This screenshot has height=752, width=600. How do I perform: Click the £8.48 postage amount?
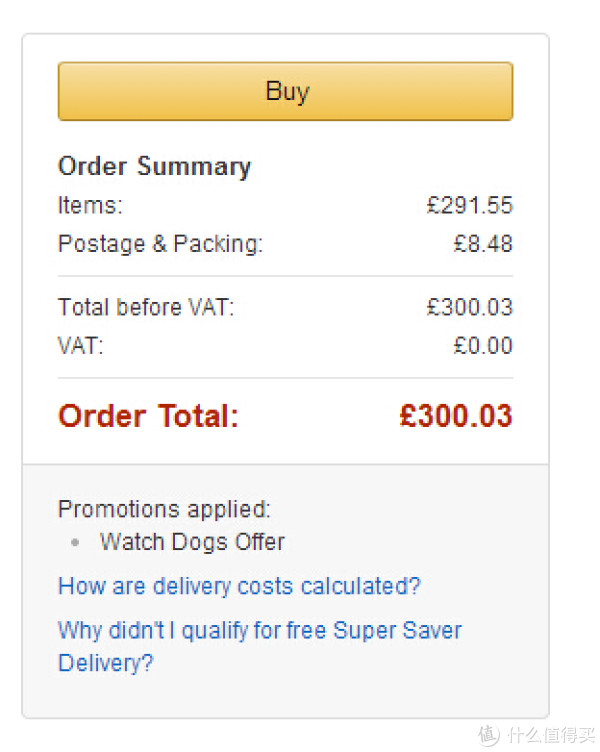pos(483,244)
